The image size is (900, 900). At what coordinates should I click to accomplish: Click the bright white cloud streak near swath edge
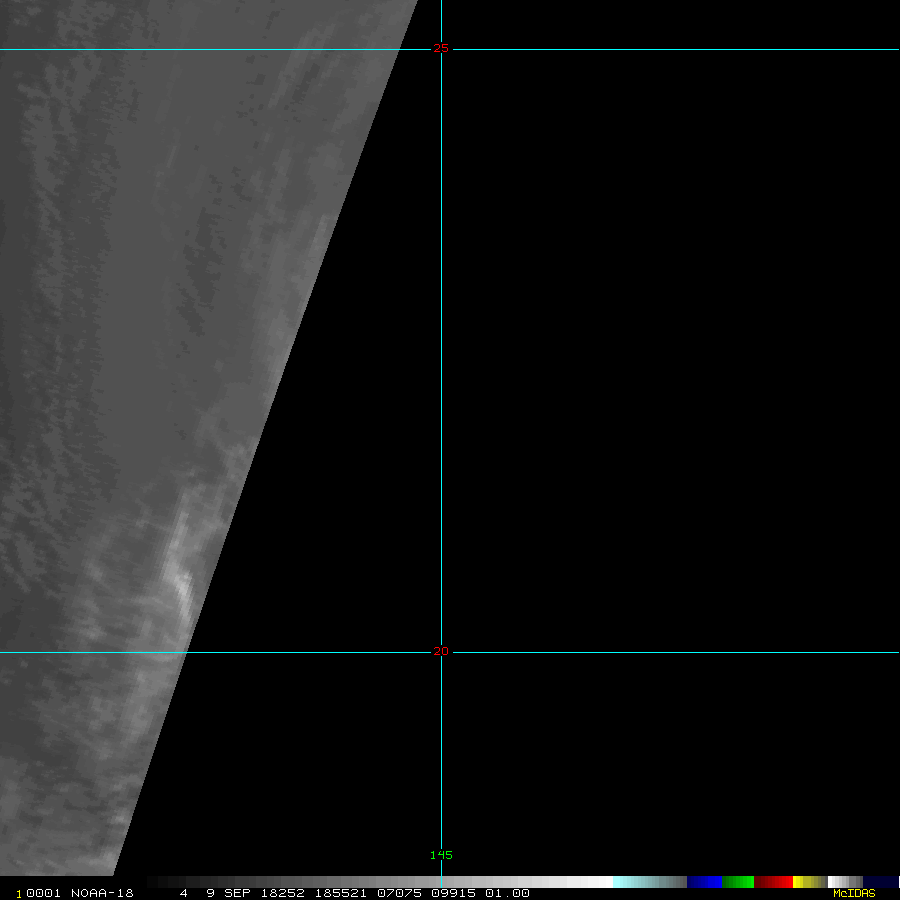tap(182, 585)
